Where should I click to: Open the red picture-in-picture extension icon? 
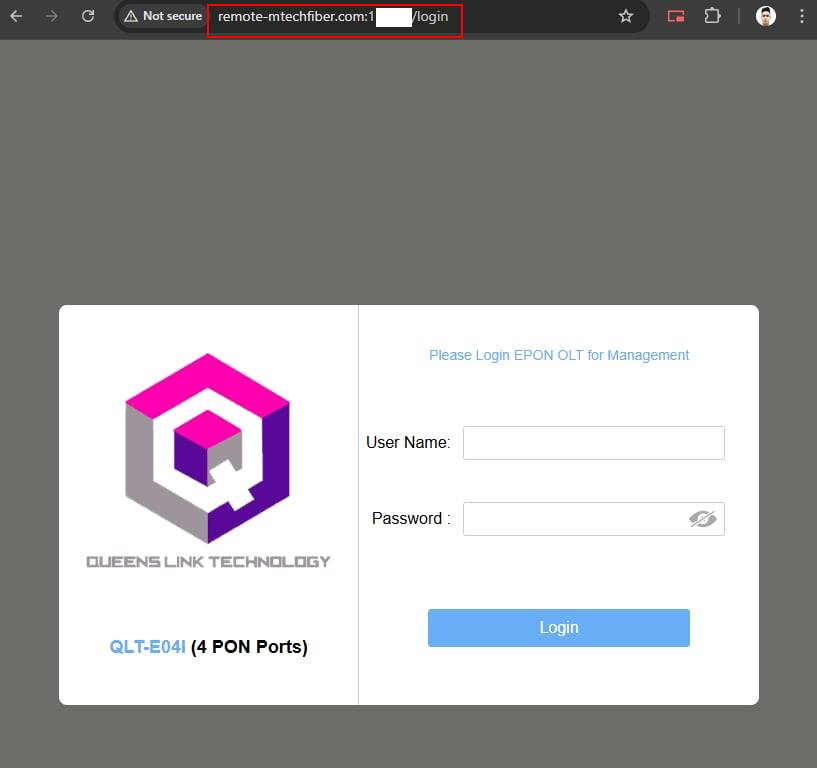[x=676, y=16]
